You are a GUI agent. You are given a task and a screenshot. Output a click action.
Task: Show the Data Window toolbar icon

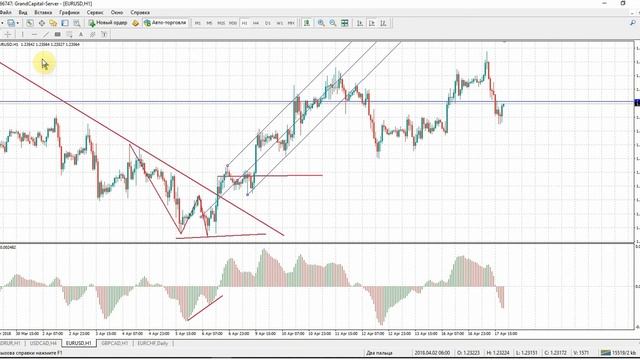coord(42,23)
